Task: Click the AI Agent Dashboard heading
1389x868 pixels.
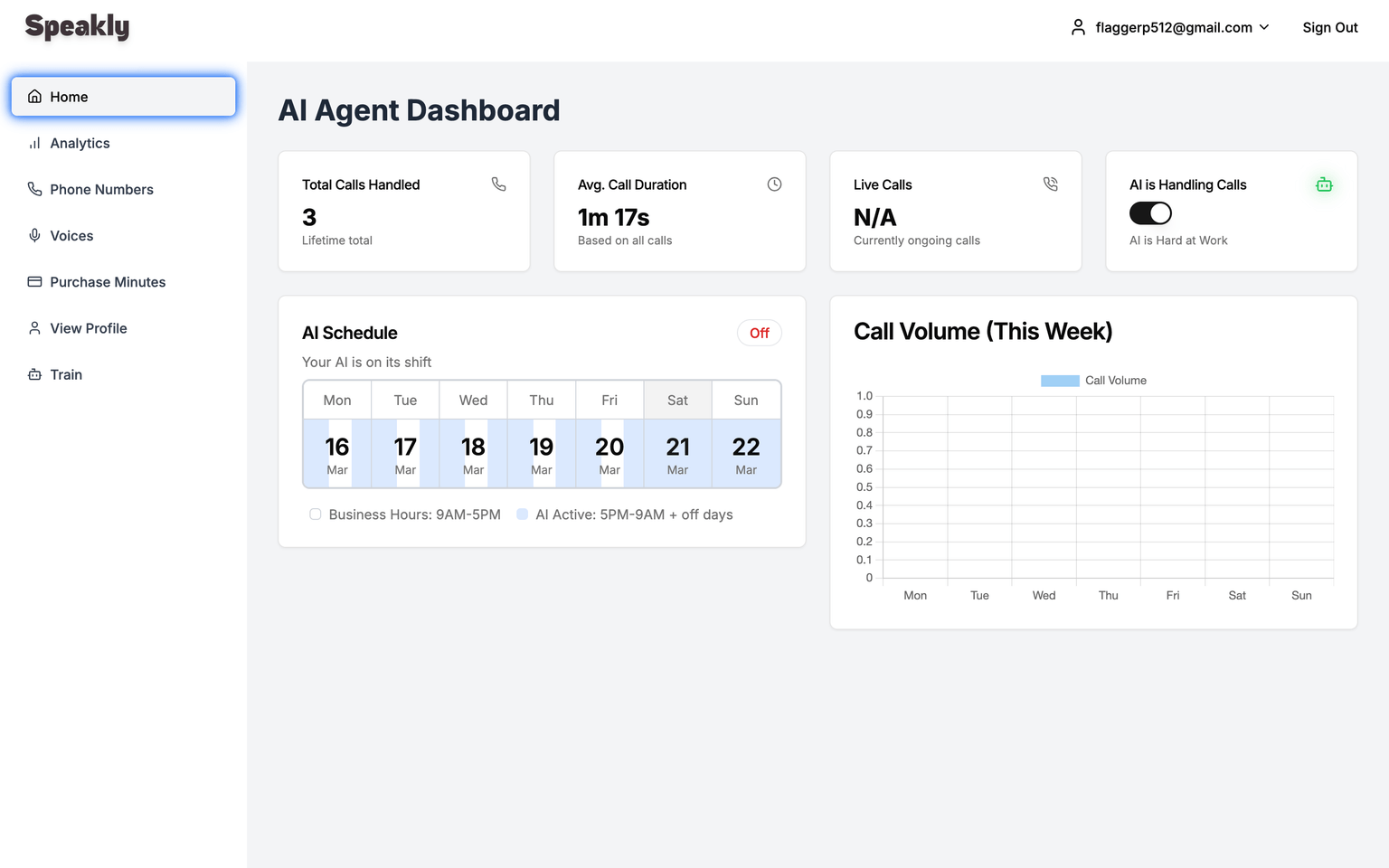Action: pos(419,110)
